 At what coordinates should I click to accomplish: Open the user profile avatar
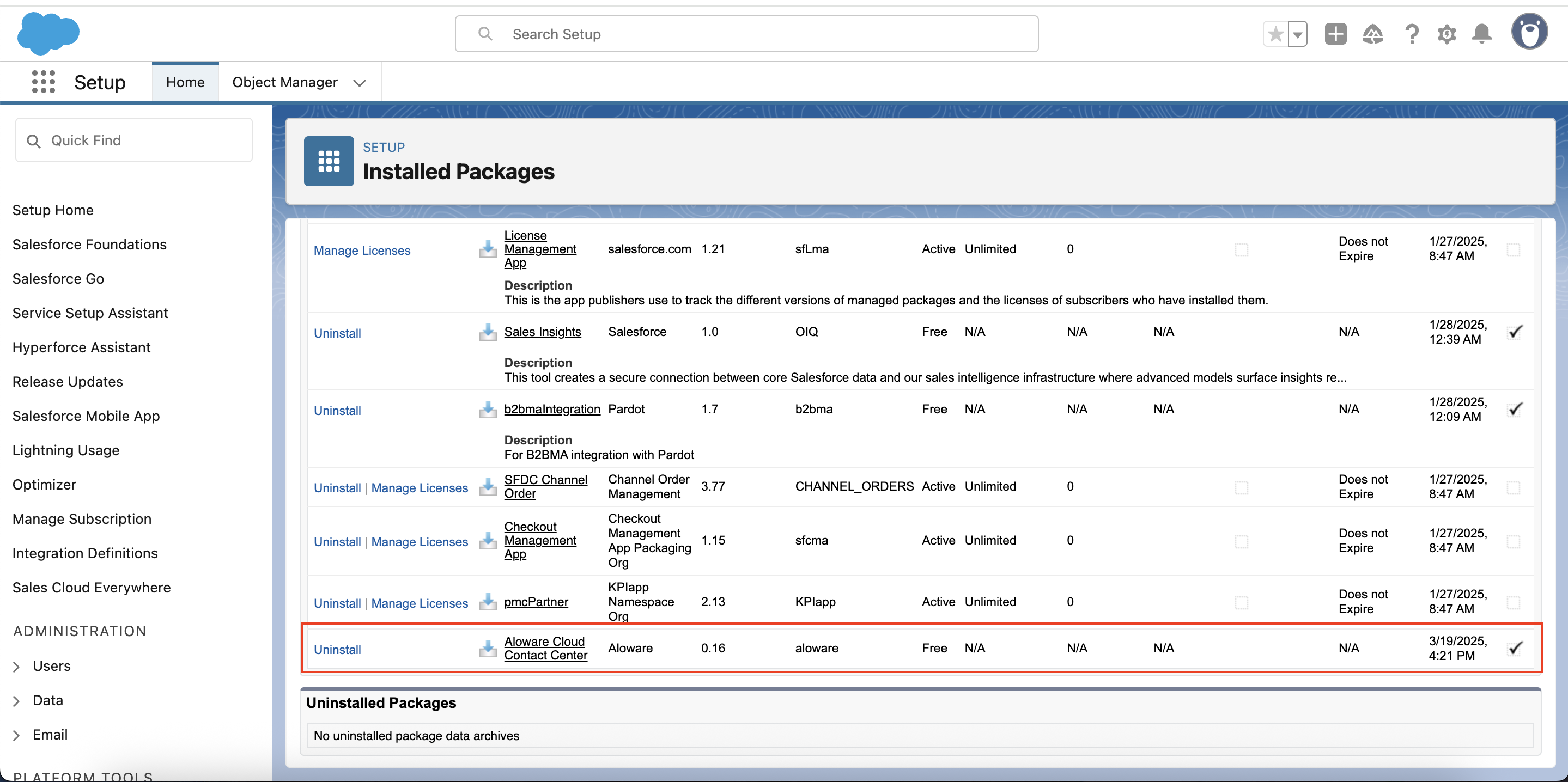(x=1529, y=32)
